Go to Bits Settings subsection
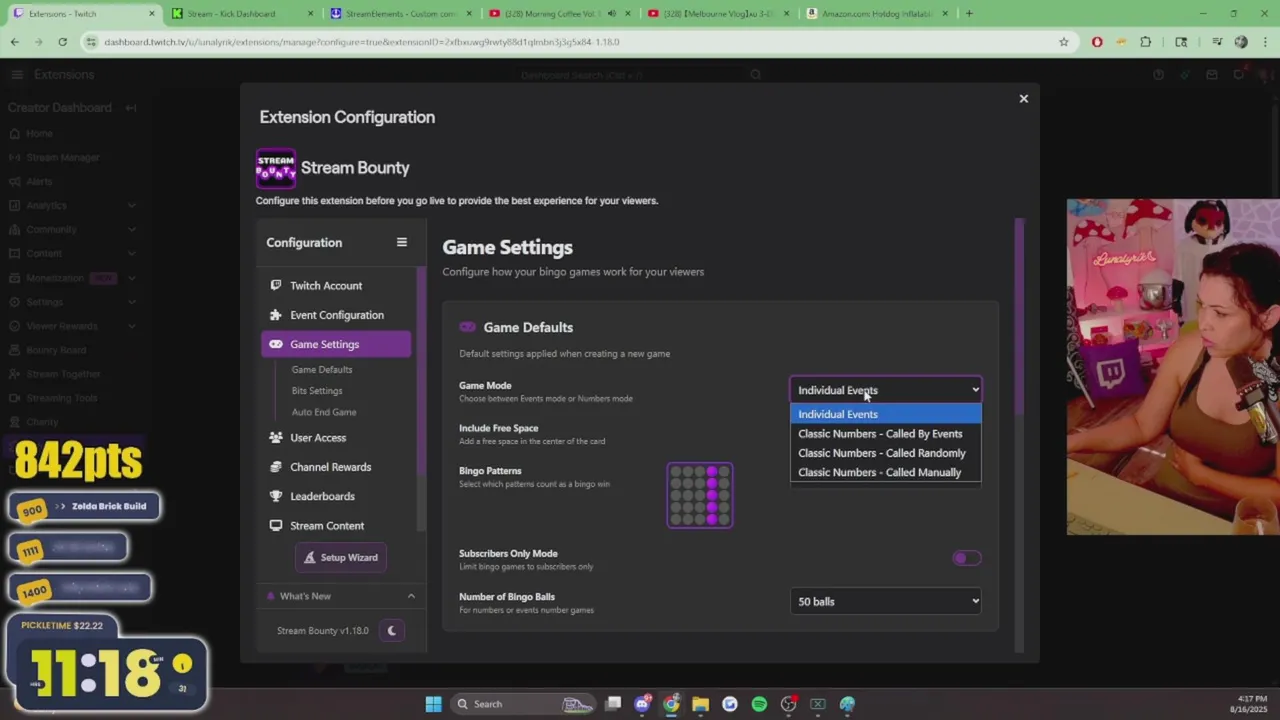 coord(317,391)
